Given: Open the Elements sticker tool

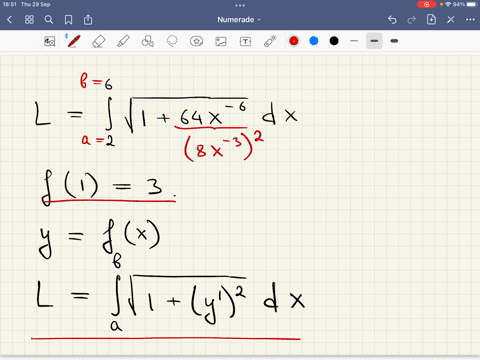Looking at the screenshot, I should (196, 41).
